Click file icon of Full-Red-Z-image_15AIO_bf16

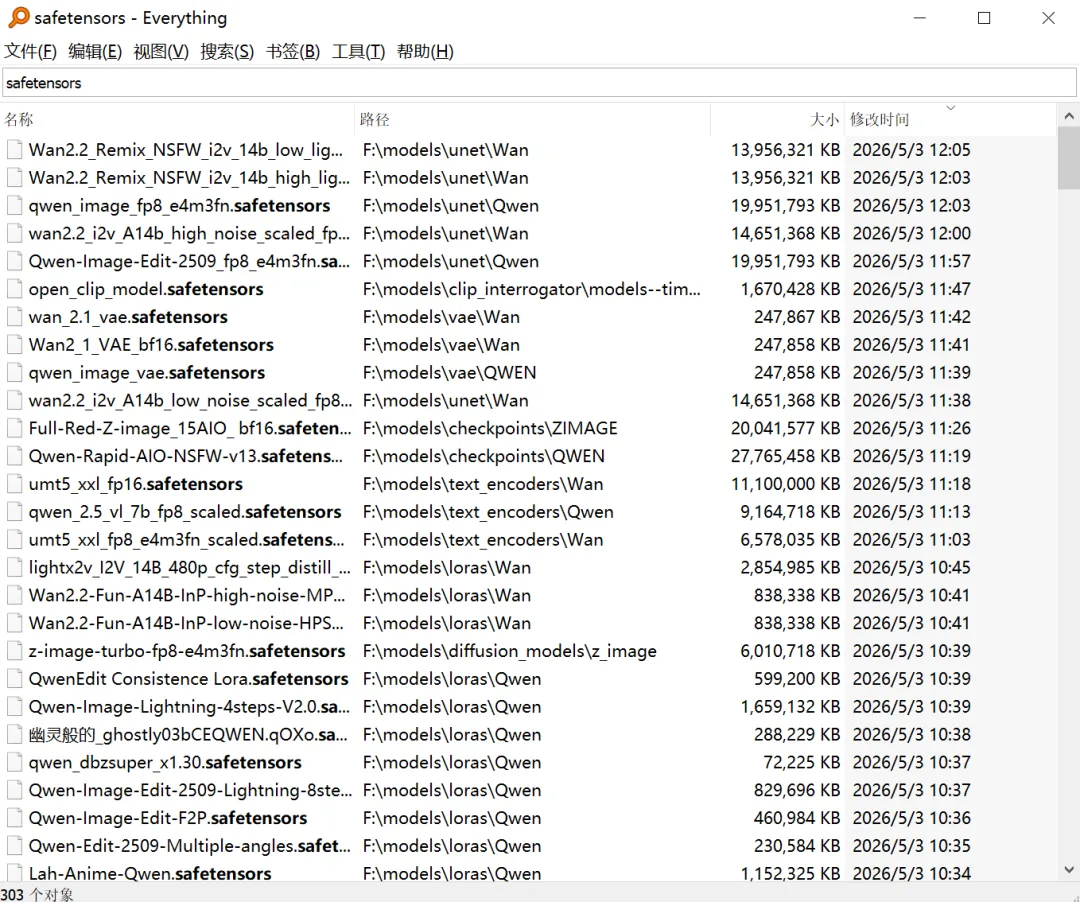pyautogui.click(x=14, y=428)
